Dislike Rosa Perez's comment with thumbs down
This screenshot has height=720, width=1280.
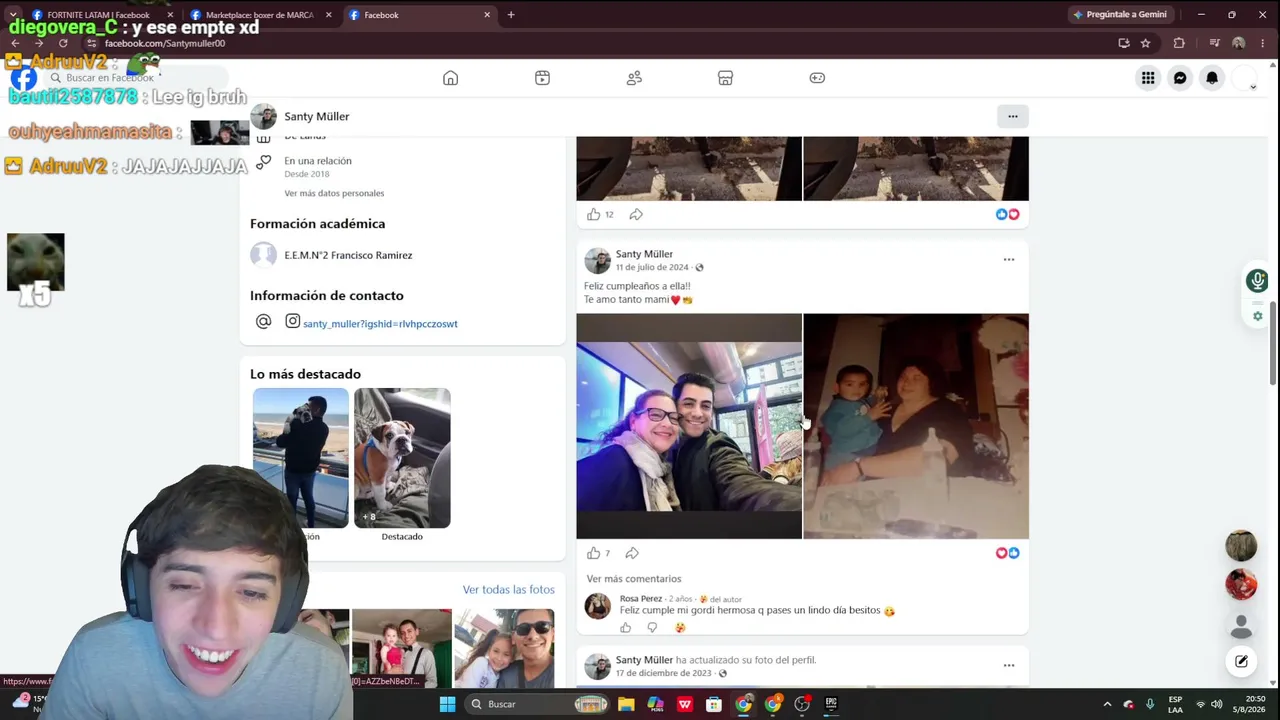[x=652, y=628]
